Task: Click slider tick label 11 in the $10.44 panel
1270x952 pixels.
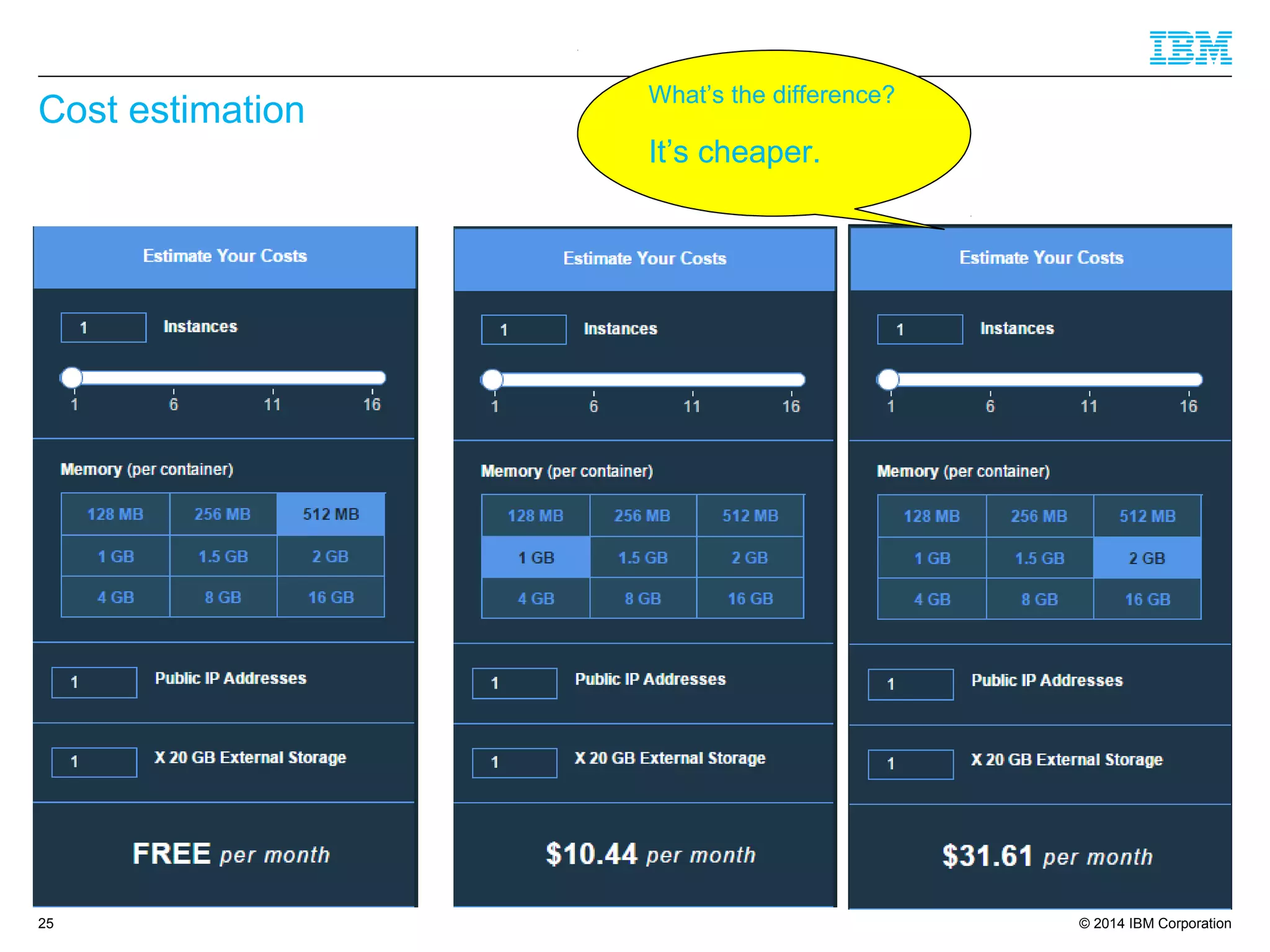Action: pos(692,407)
